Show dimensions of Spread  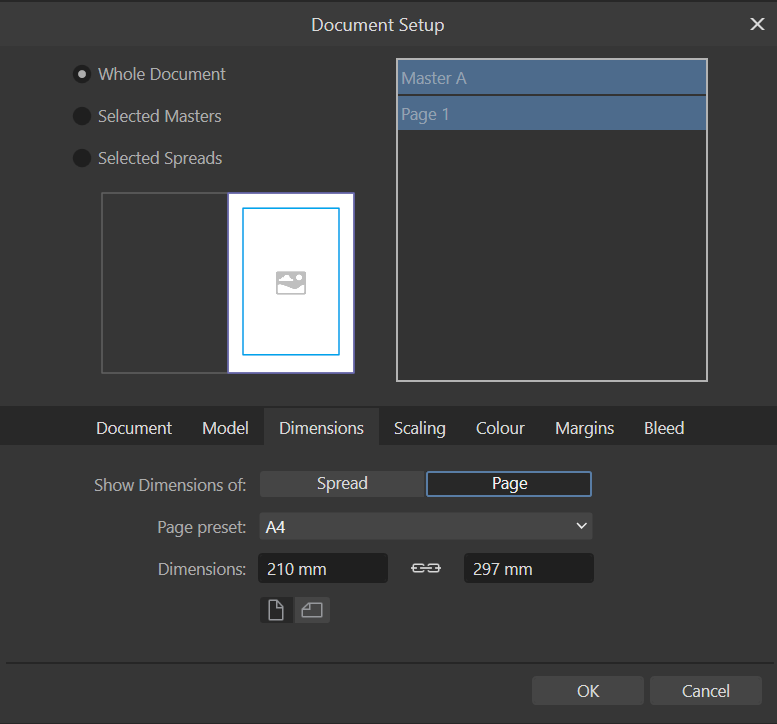point(342,484)
